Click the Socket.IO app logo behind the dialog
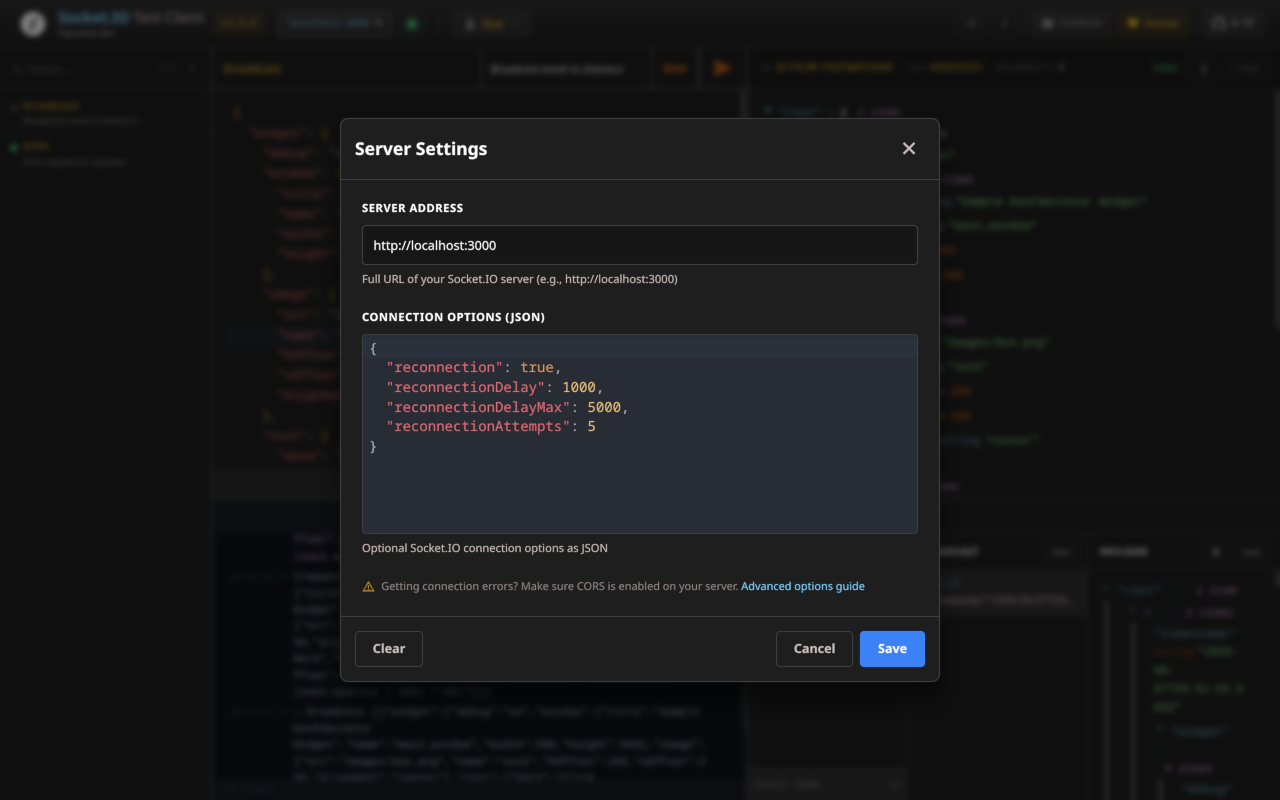 [33, 24]
